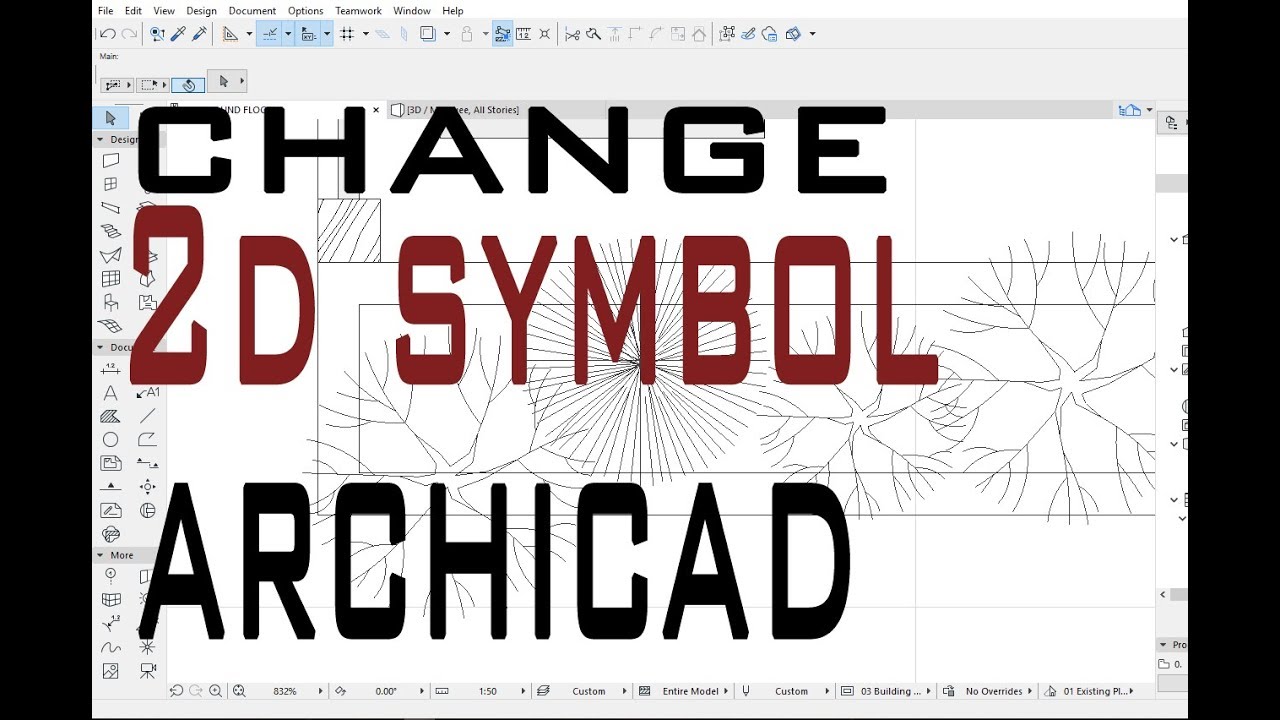
Task: Collapse the More toolbox section
Action: 100,555
